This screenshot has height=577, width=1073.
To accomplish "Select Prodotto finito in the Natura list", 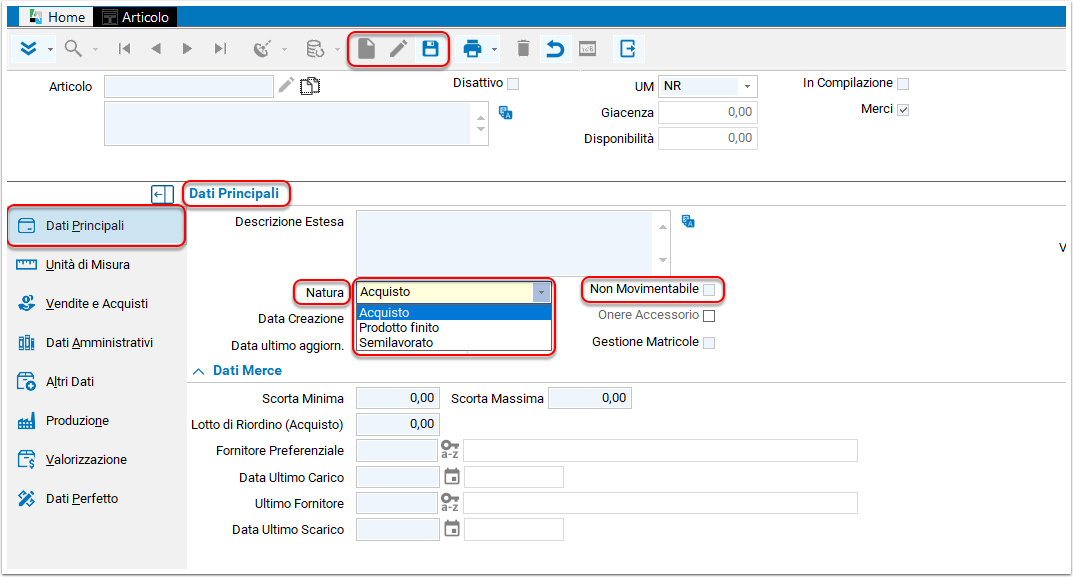I will point(454,328).
